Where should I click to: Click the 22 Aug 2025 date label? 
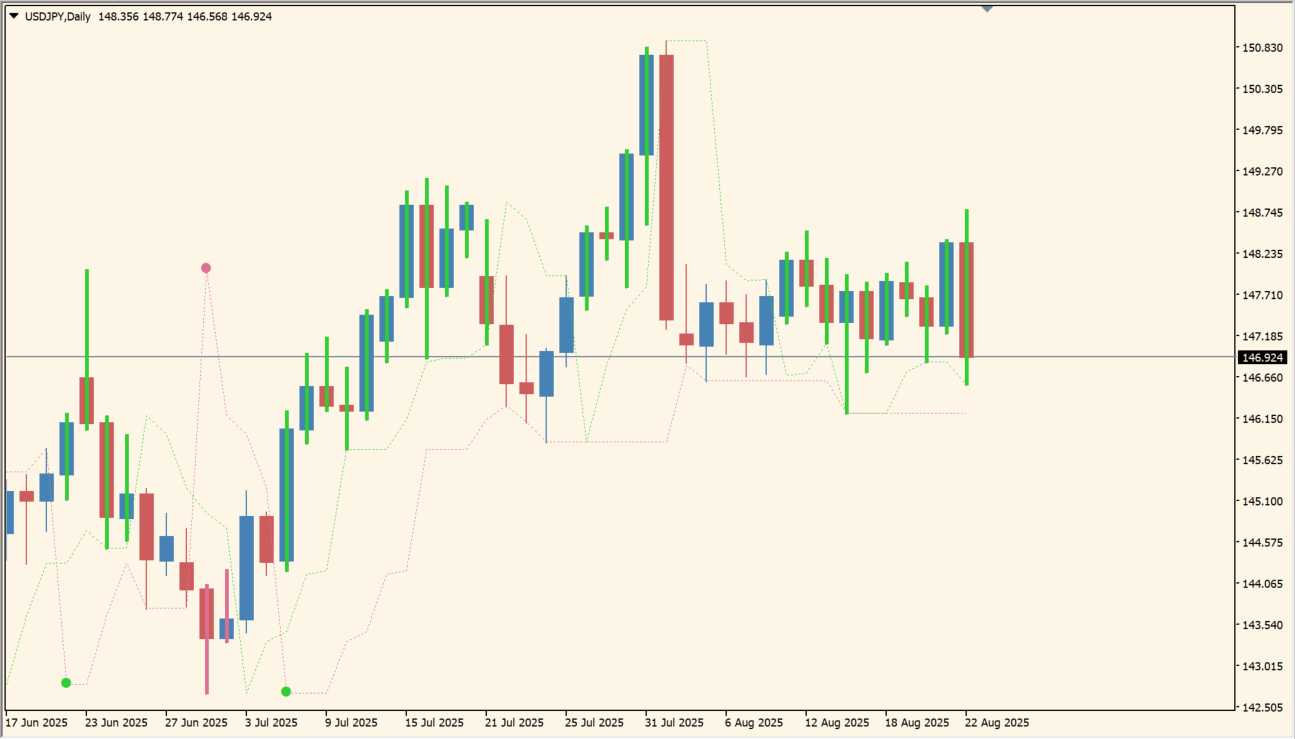click(997, 723)
